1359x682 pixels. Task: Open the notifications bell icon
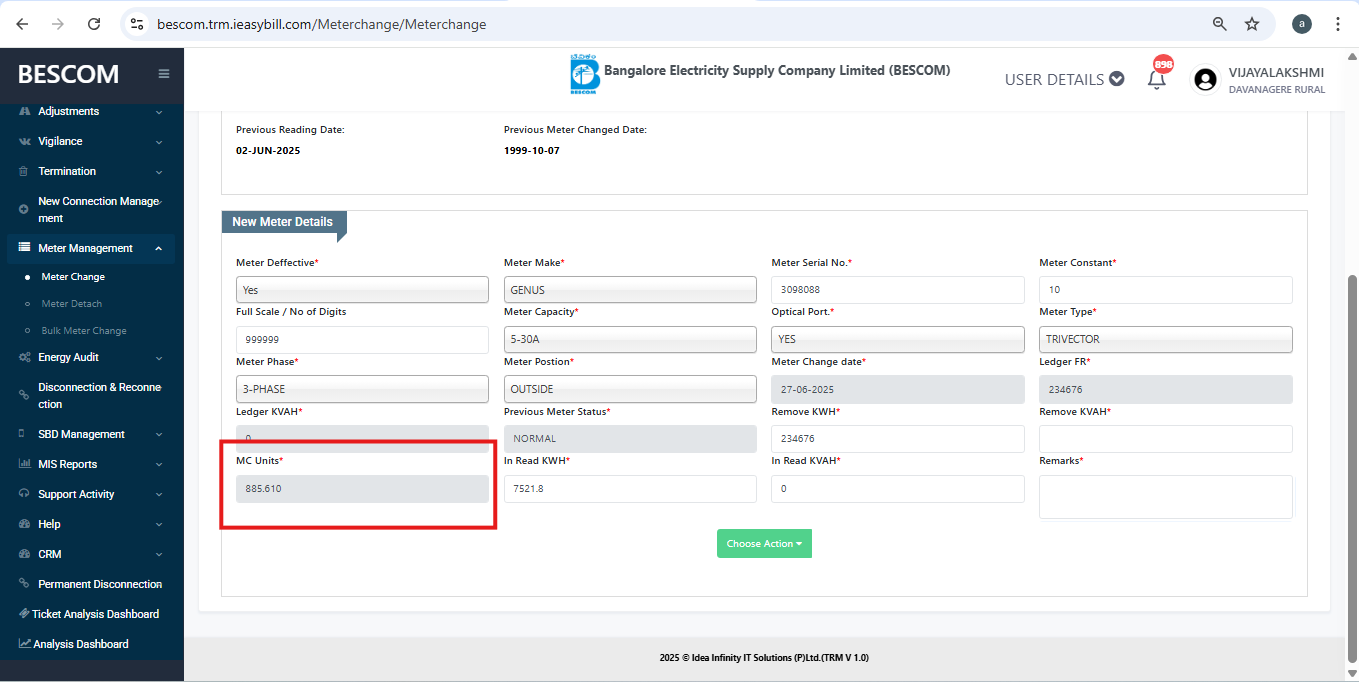pos(1157,80)
